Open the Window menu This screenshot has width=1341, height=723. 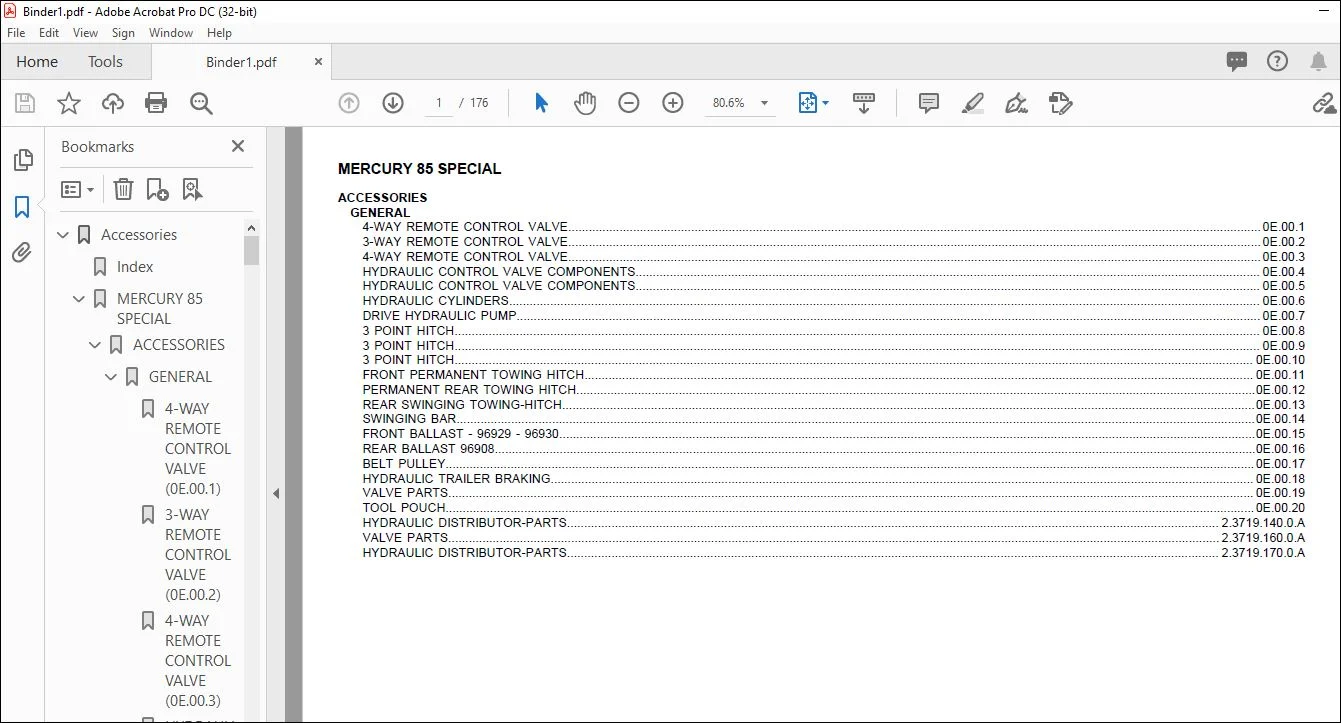171,33
